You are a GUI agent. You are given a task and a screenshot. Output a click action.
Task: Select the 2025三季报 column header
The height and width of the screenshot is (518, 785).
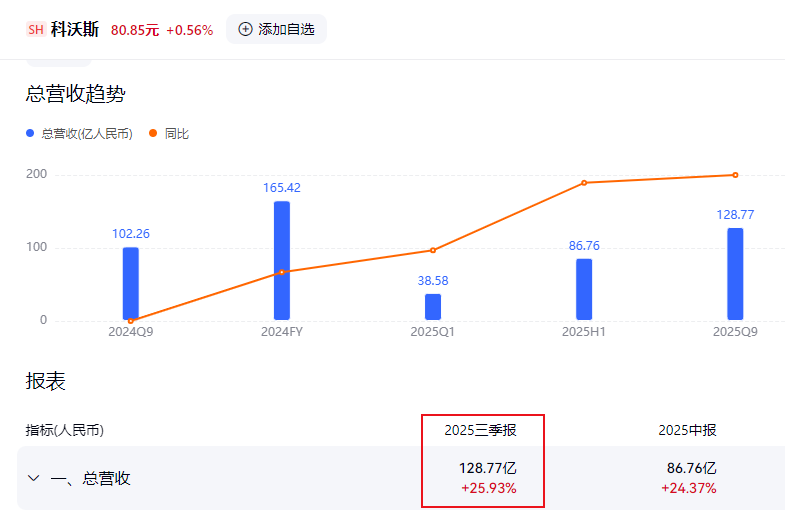point(481,430)
